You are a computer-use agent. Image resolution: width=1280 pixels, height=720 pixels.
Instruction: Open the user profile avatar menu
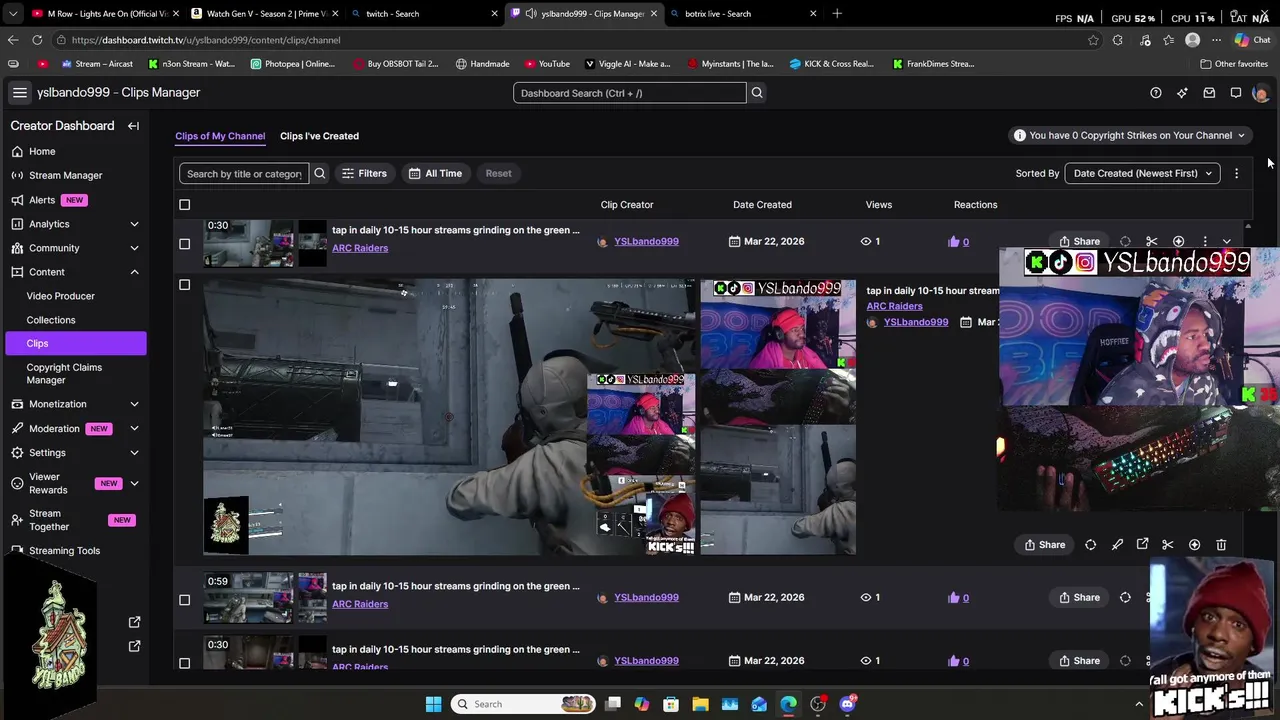point(1260,93)
